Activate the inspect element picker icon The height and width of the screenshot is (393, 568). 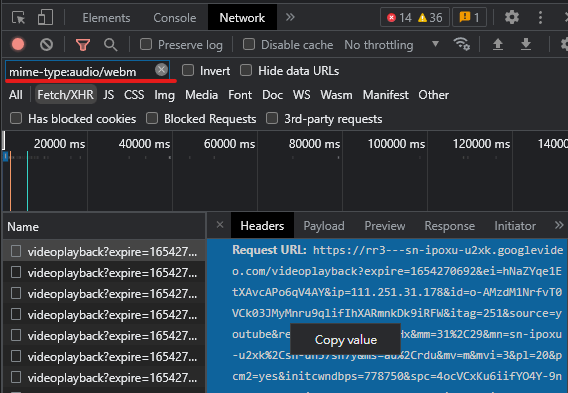[18, 17]
